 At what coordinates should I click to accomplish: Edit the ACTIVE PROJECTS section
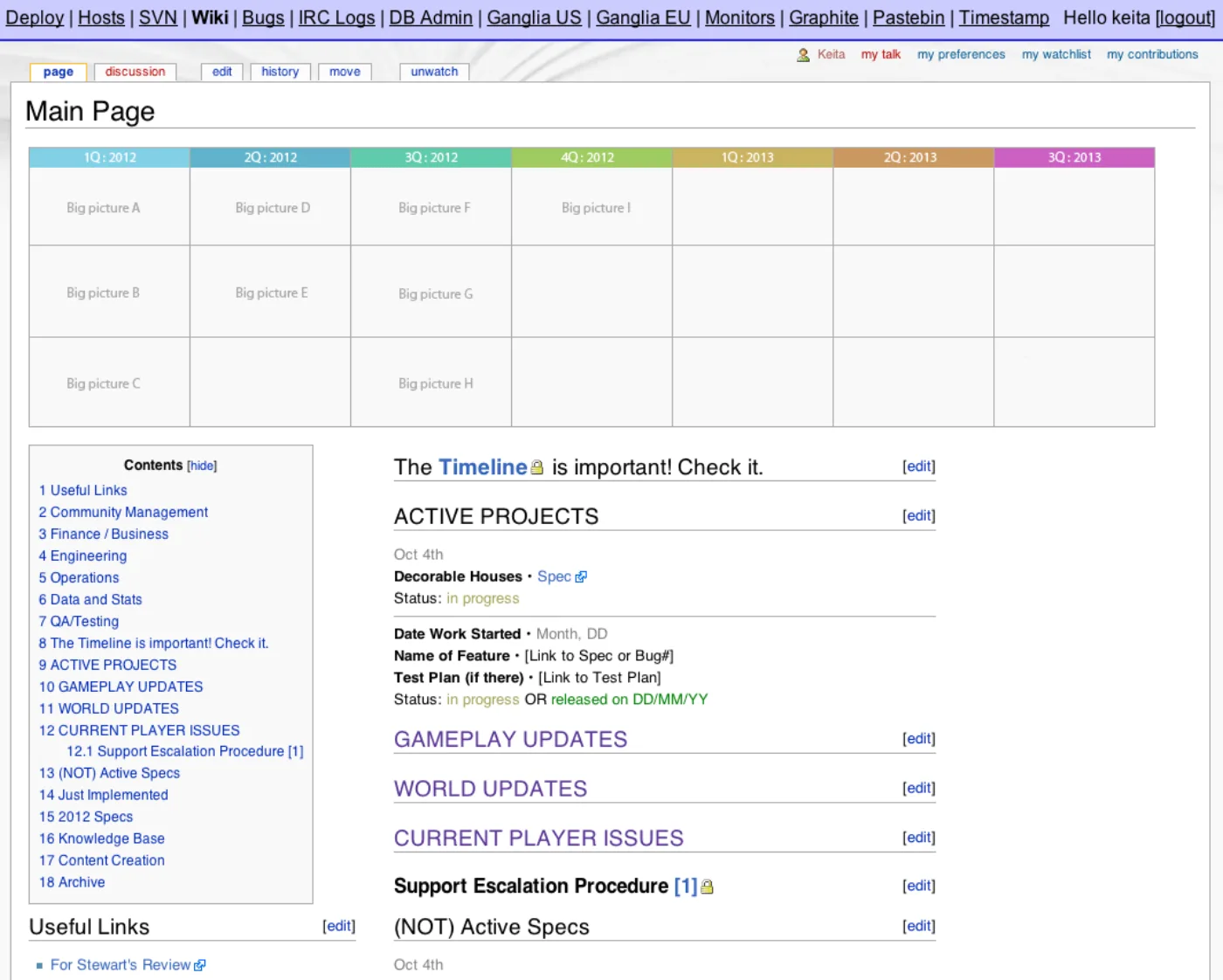(x=918, y=516)
